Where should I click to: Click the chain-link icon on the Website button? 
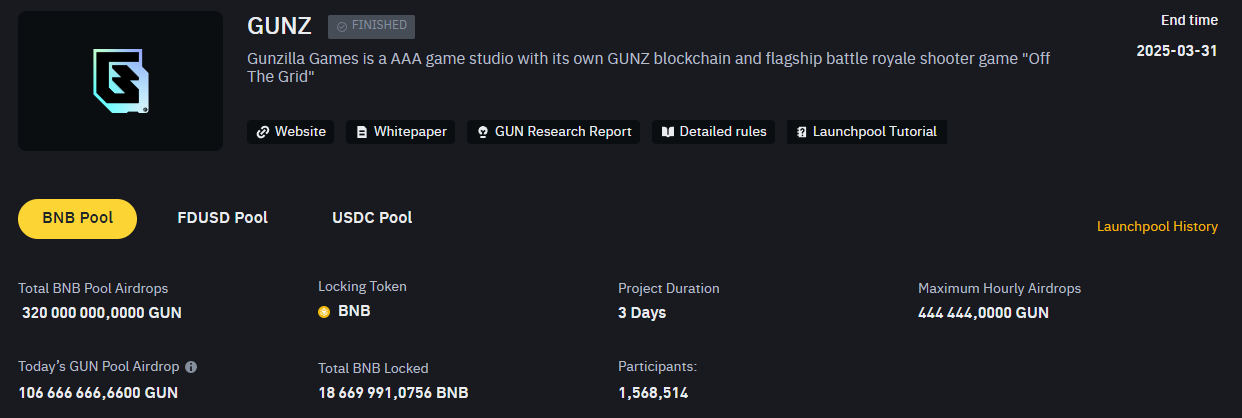pyautogui.click(x=263, y=132)
